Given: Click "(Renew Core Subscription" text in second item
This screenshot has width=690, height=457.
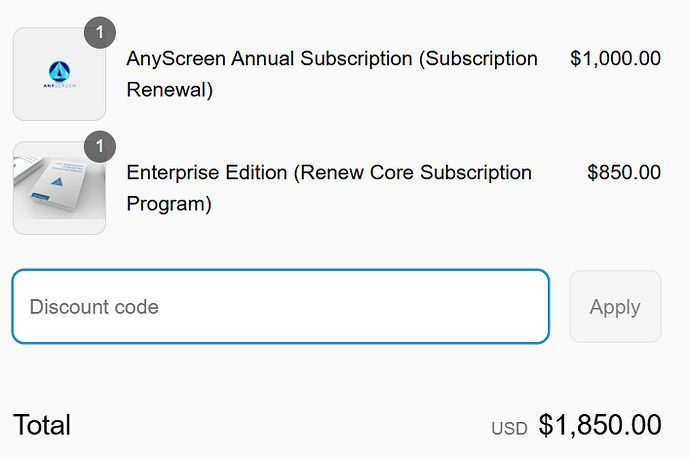Looking at the screenshot, I should 413,172.
